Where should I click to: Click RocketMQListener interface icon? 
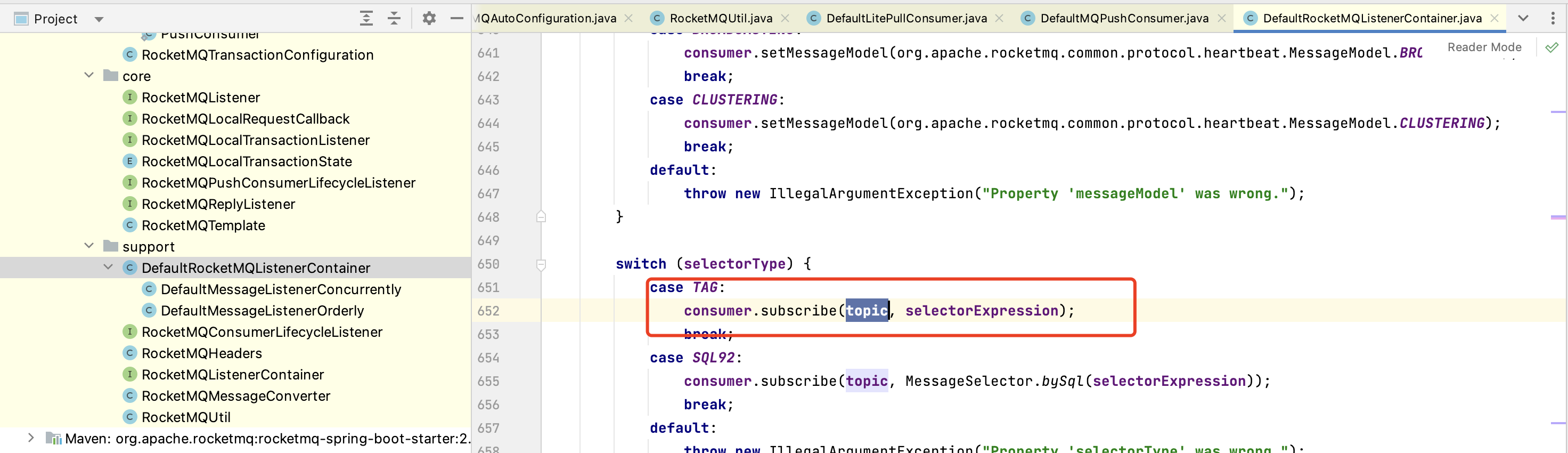(129, 98)
